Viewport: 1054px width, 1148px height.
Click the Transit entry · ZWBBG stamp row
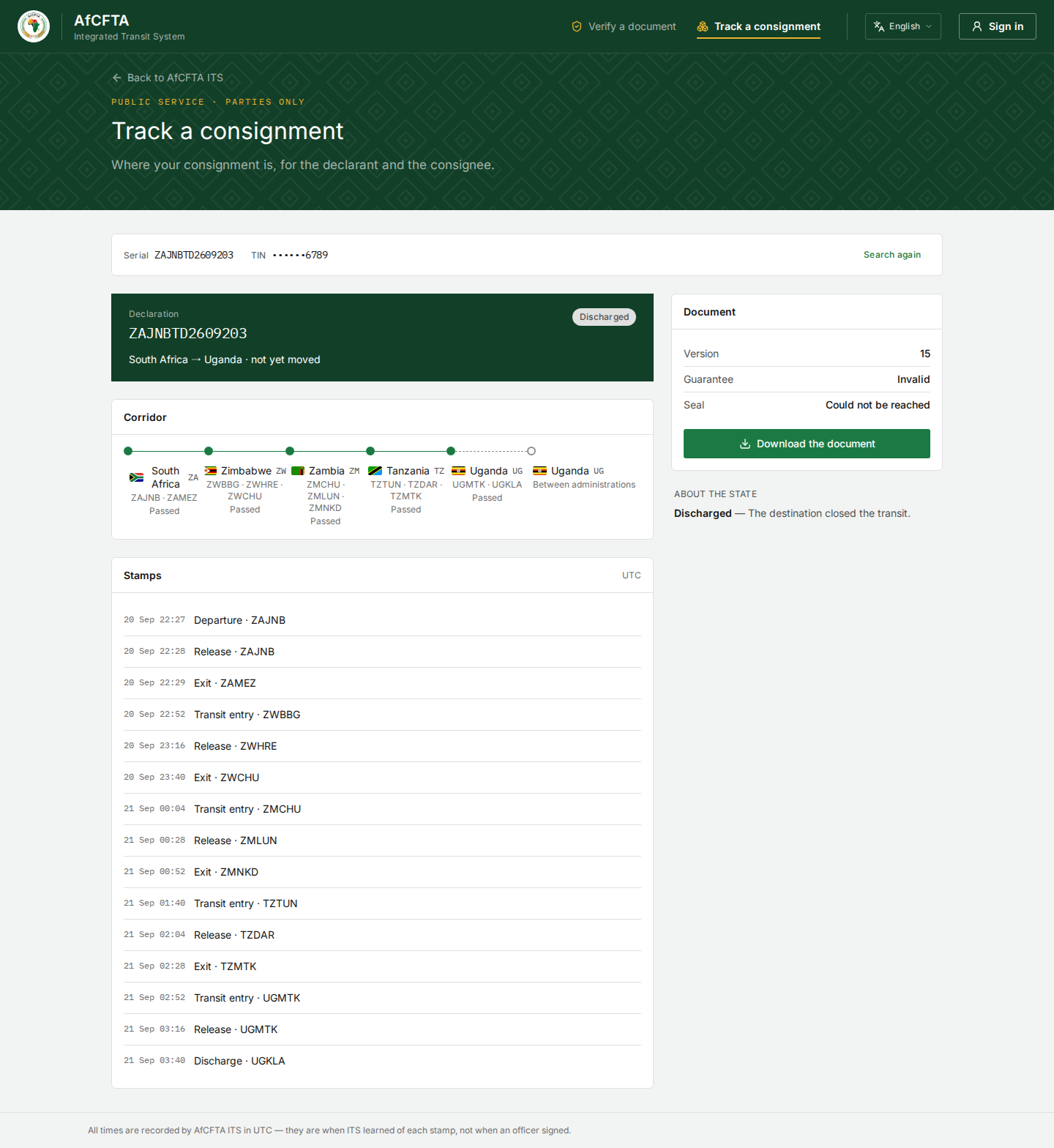[x=382, y=715]
